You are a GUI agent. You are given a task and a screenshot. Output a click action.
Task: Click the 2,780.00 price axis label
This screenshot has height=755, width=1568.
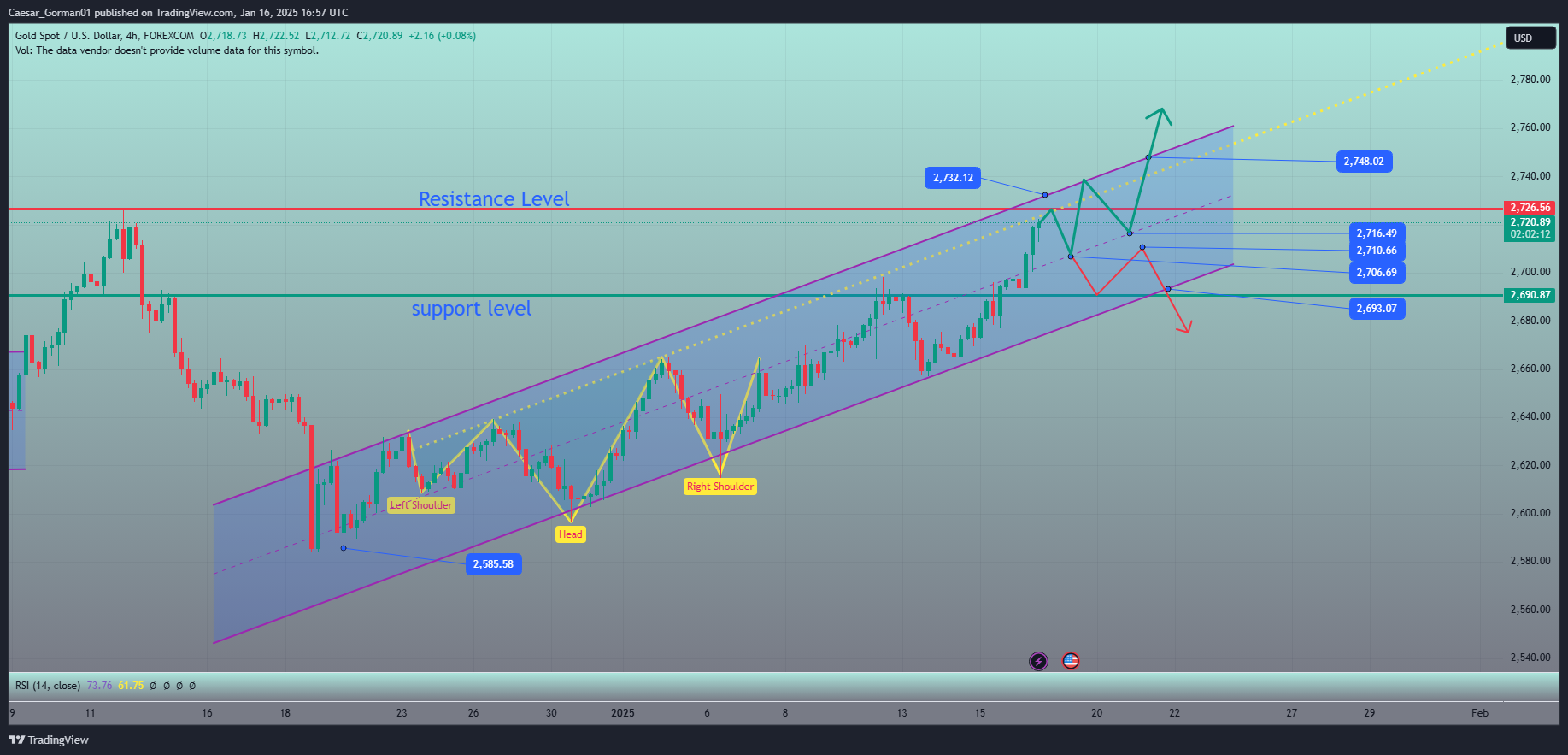(x=1530, y=80)
